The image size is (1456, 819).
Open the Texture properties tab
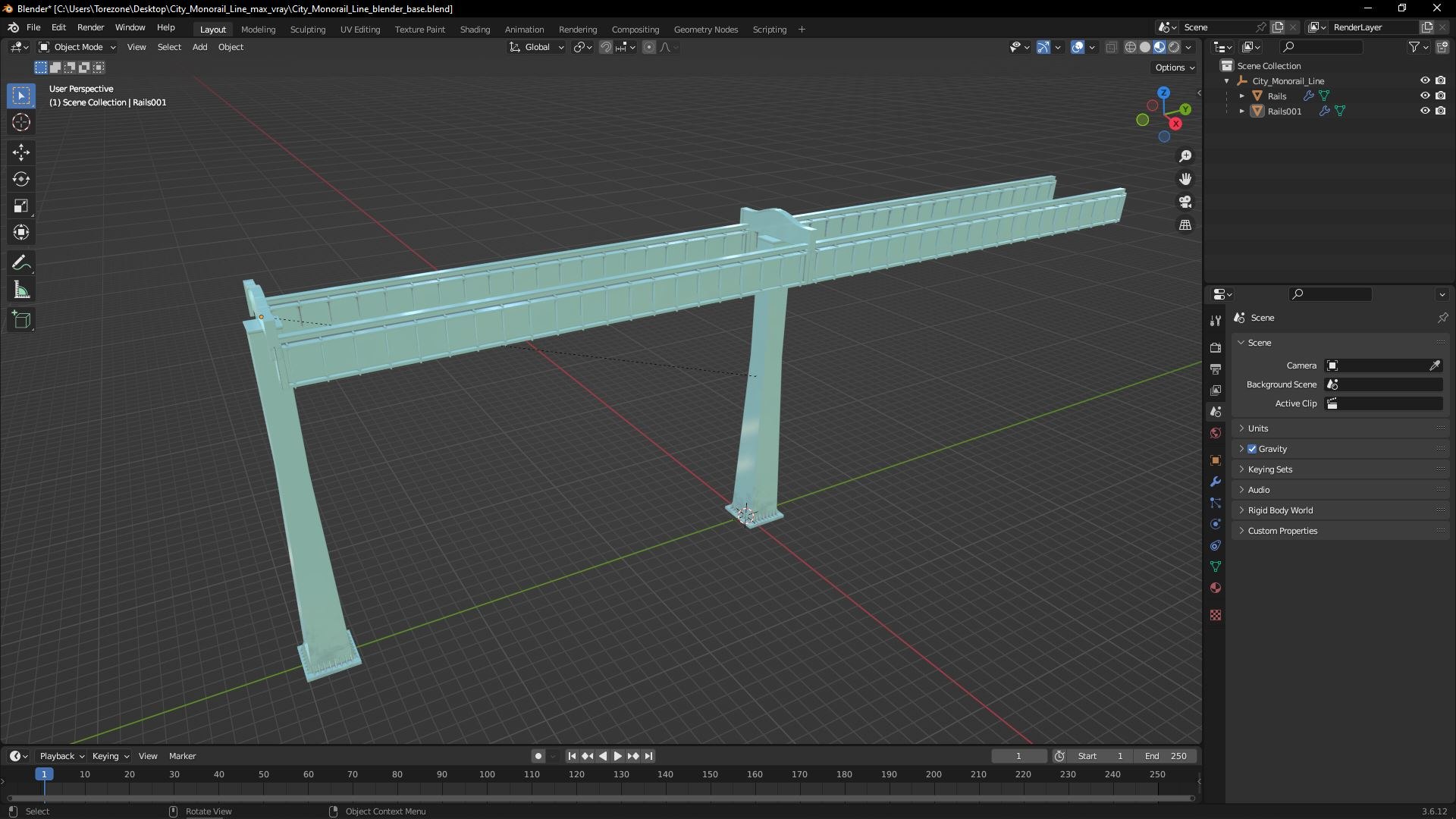tap(1216, 615)
